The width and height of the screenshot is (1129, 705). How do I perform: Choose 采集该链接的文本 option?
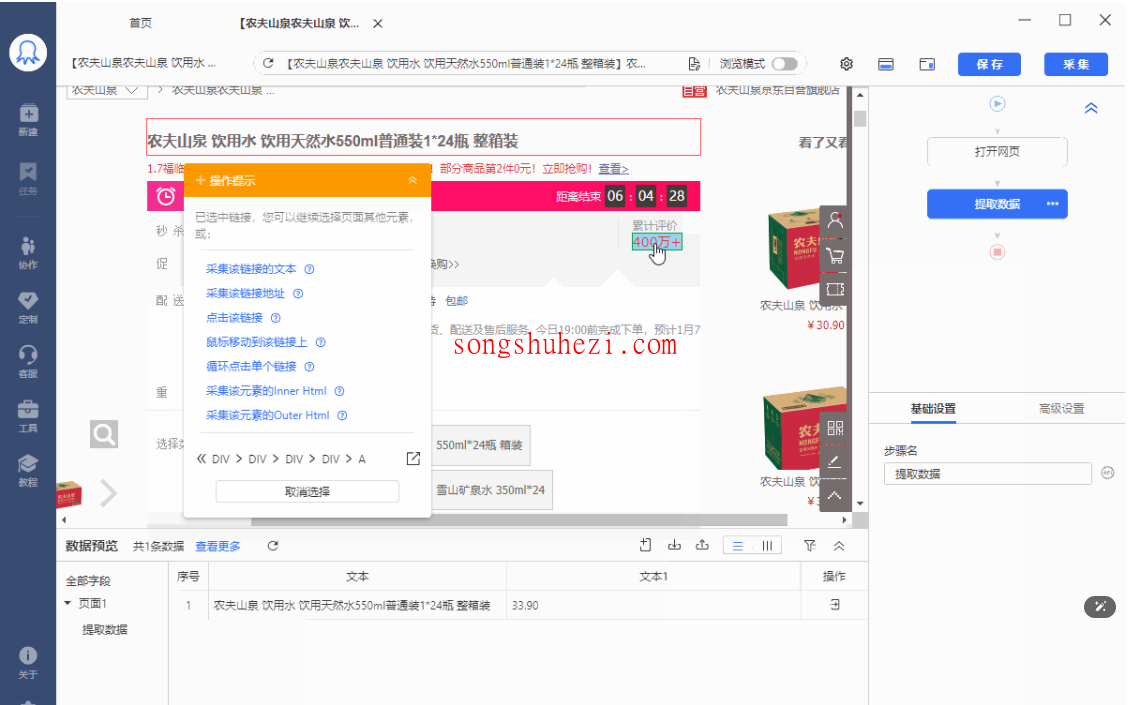[x=251, y=269]
